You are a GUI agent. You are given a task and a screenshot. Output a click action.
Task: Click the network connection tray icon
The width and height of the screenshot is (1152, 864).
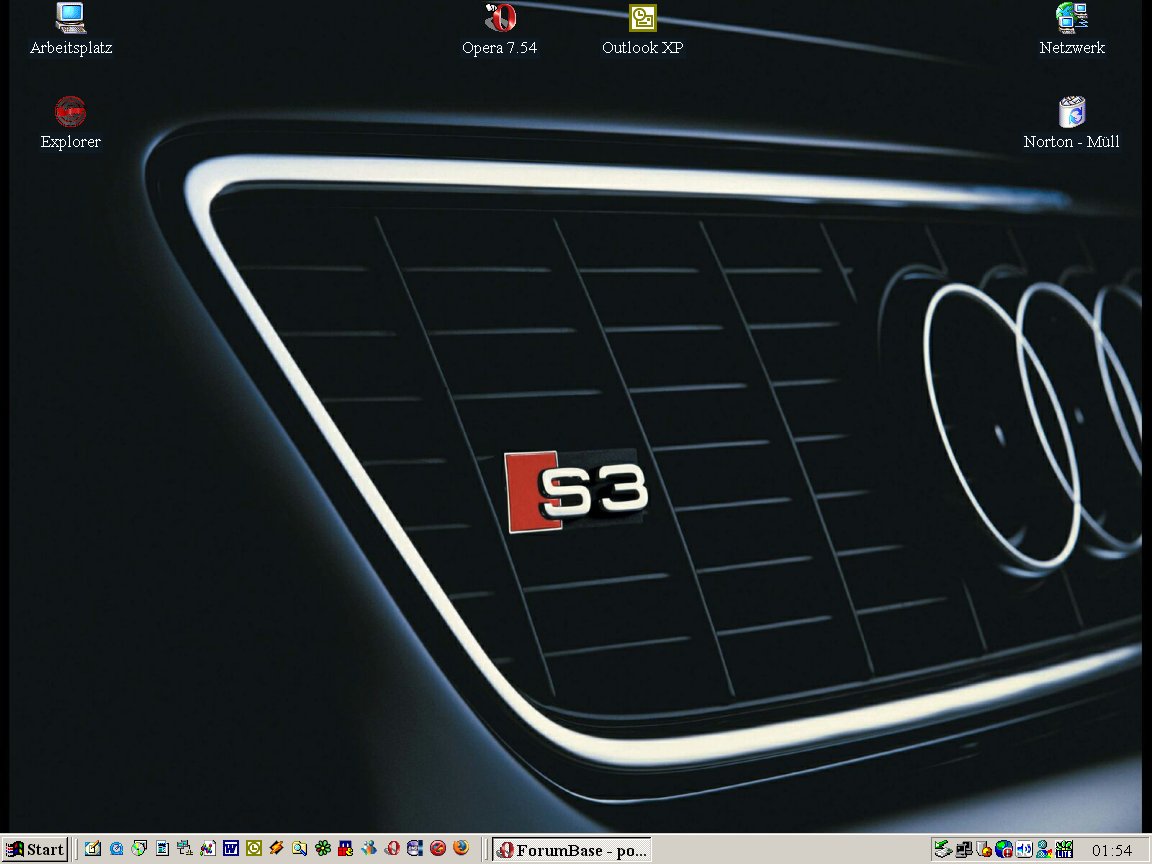click(964, 849)
